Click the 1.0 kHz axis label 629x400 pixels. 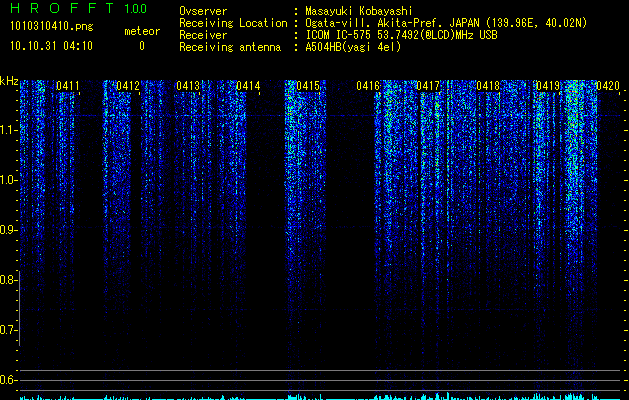[x=7, y=180]
